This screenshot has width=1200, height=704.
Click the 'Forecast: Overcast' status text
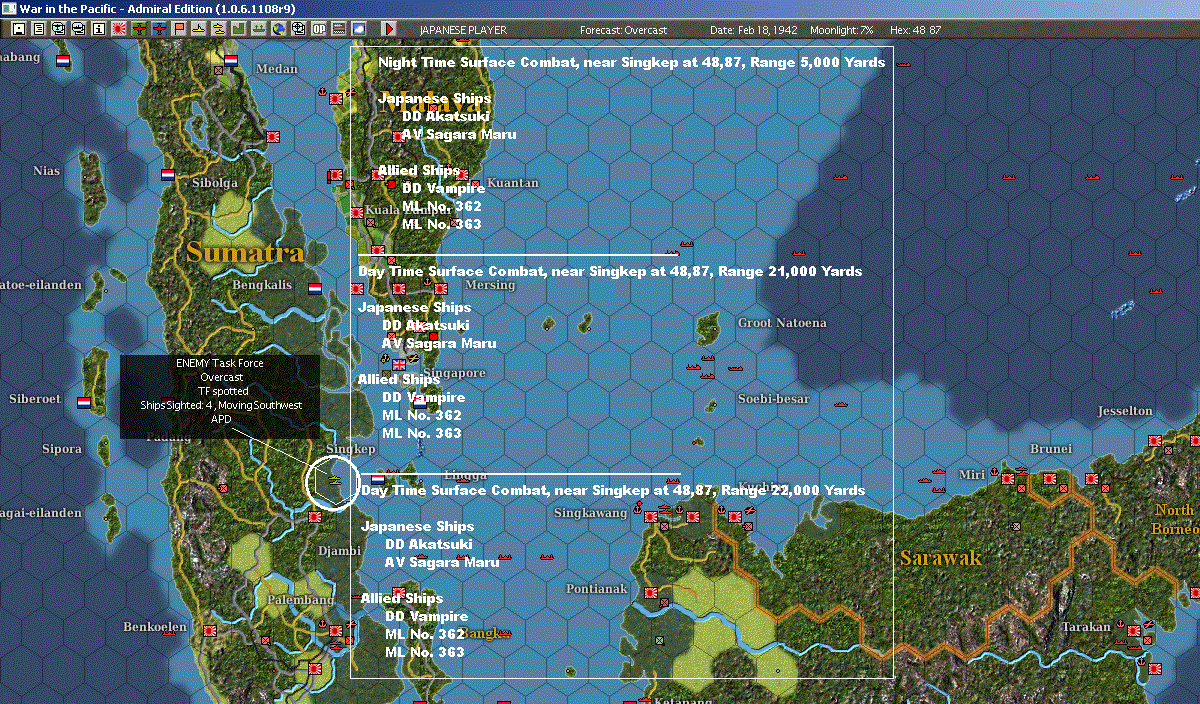click(x=623, y=30)
